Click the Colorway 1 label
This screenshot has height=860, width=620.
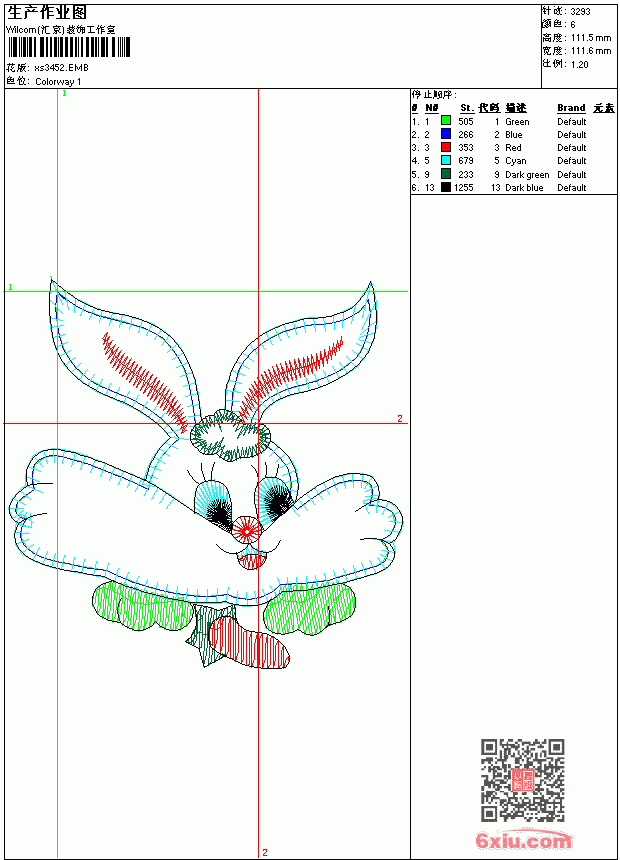58,82
